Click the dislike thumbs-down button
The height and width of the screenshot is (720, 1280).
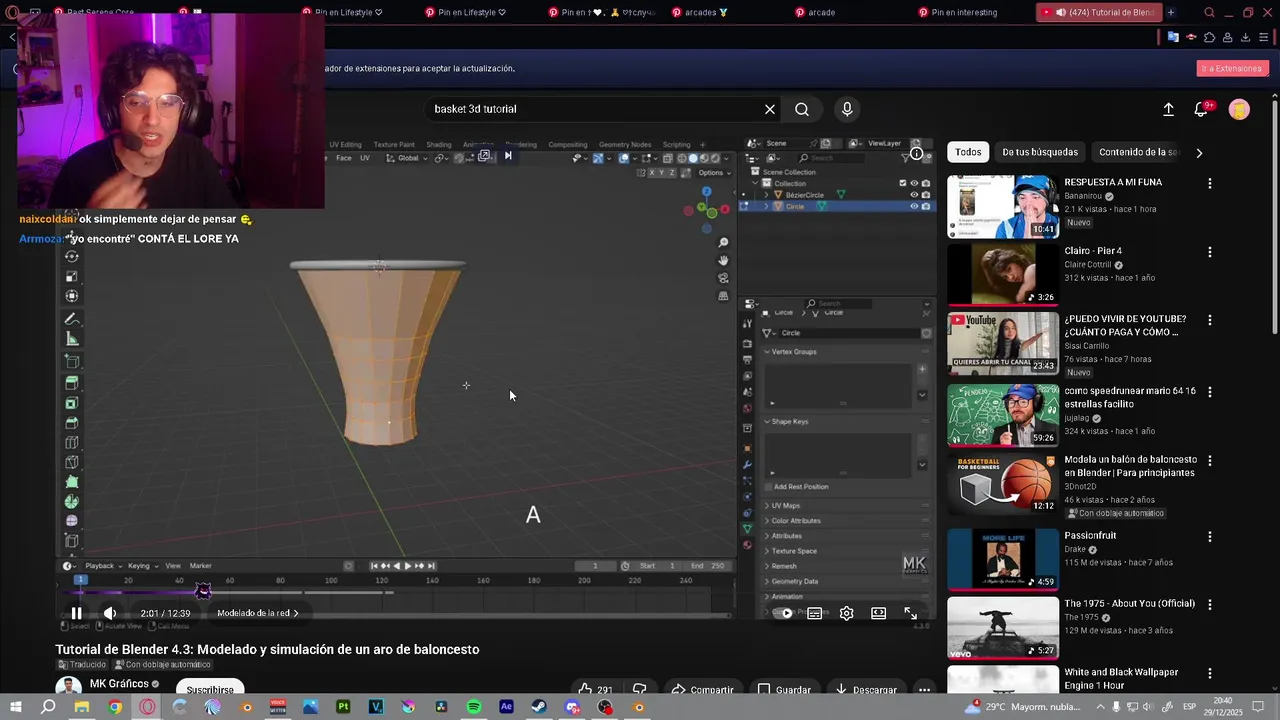pos(640,689)
